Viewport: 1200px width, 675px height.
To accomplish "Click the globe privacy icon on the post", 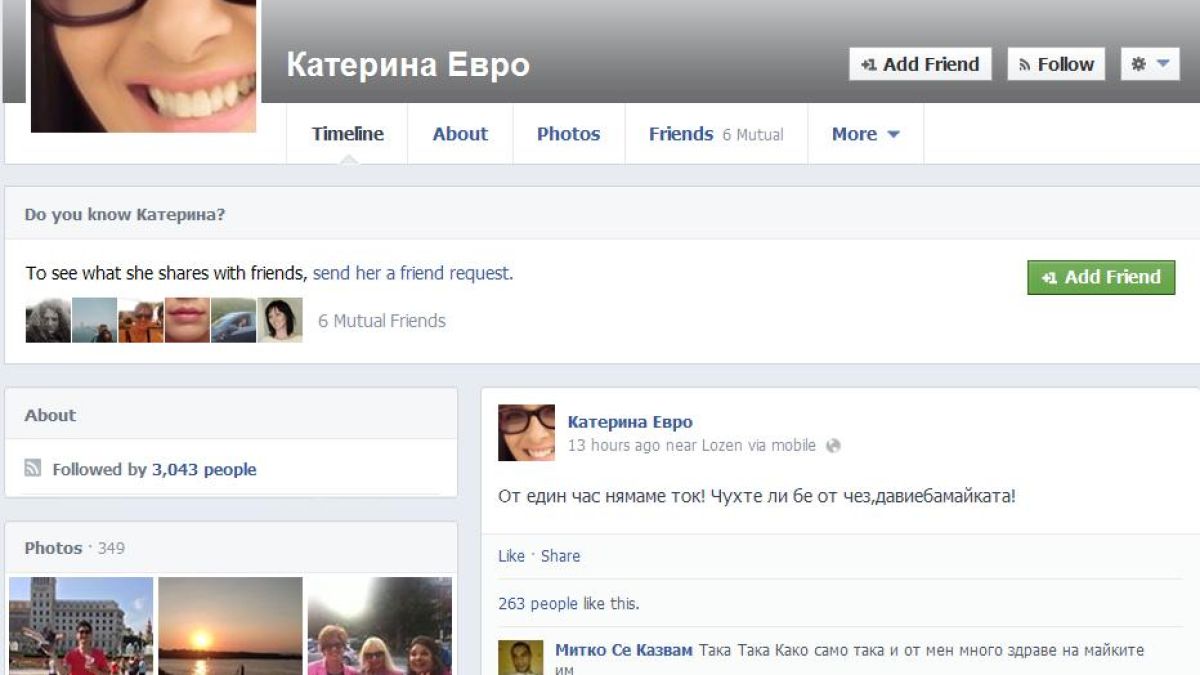I will click(834, 446).
